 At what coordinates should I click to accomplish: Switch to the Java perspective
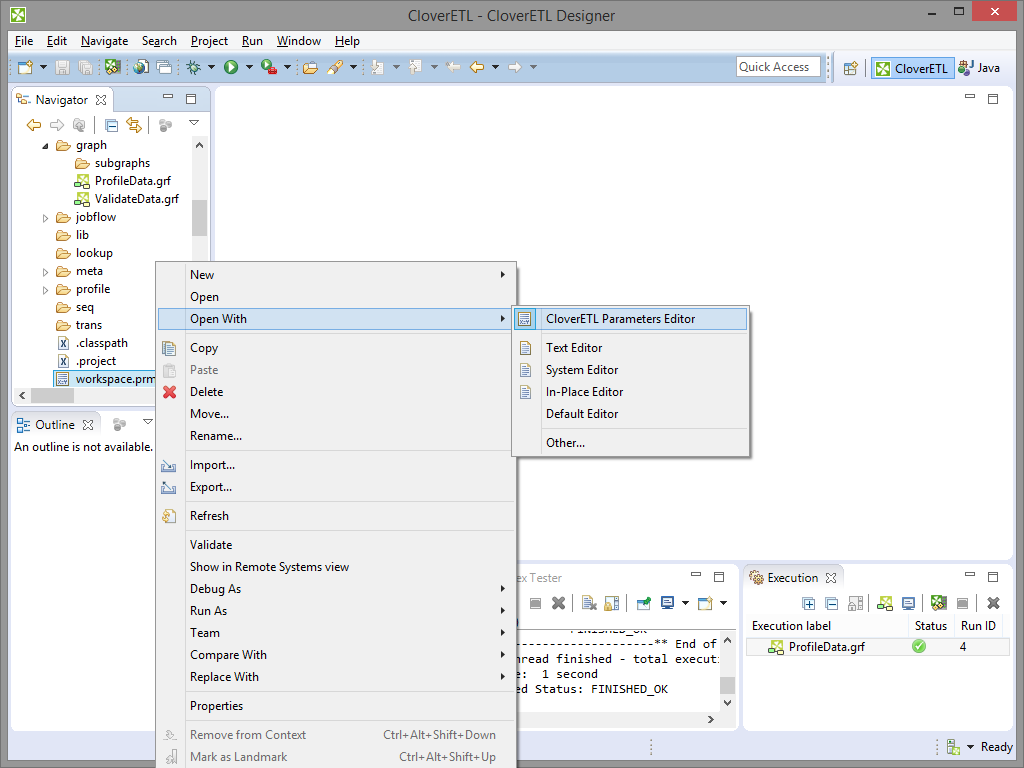[x=979, y=68]
